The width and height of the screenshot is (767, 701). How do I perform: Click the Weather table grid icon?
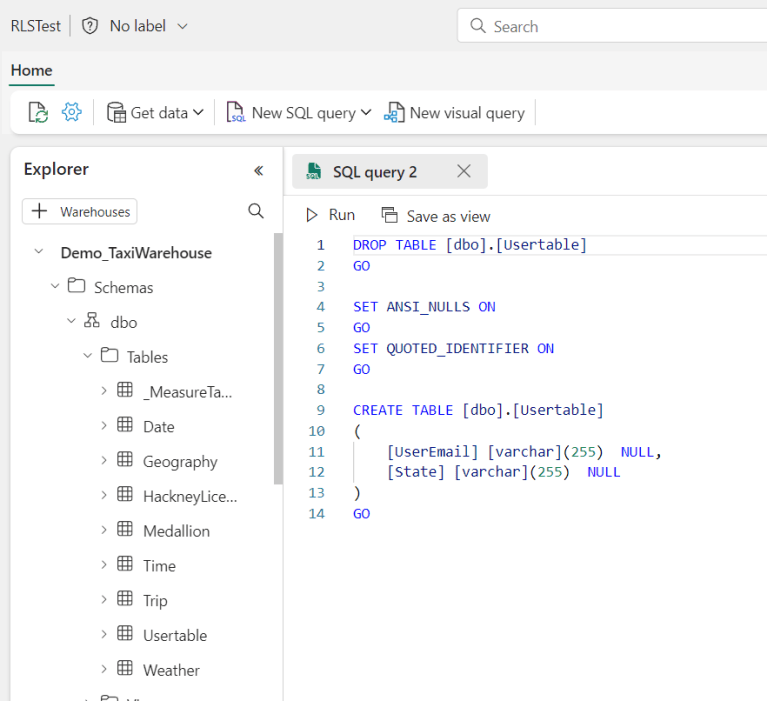click(125, 668)
